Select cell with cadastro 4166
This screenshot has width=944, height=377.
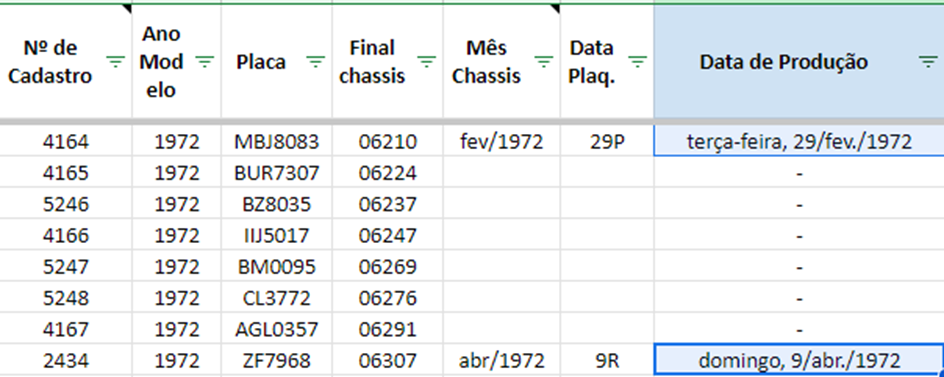point(66,235)
